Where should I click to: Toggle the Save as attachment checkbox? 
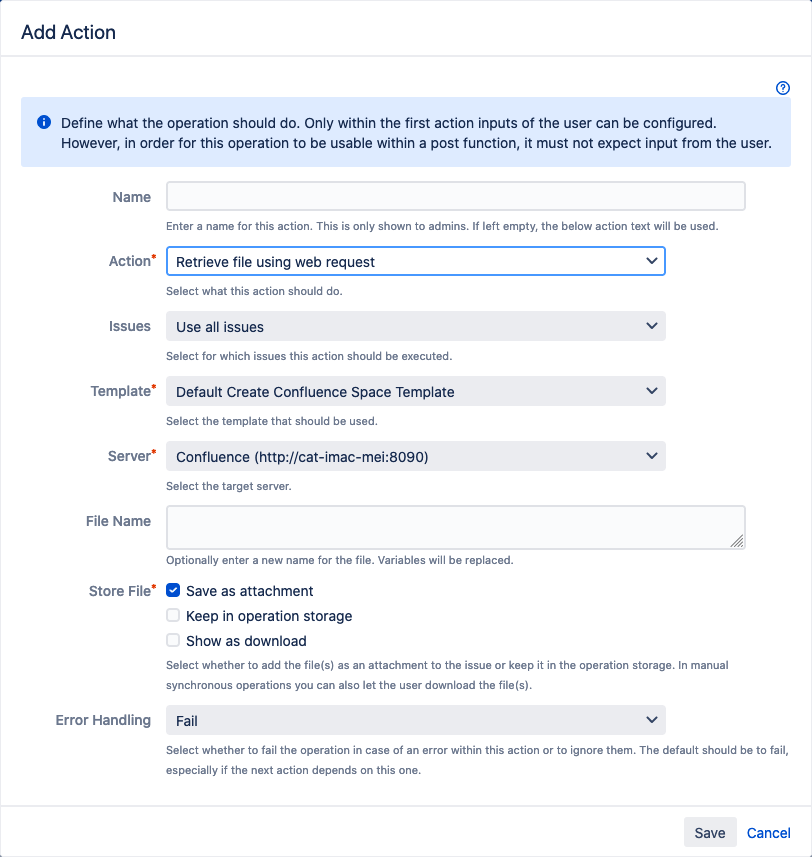pos(174,591)
